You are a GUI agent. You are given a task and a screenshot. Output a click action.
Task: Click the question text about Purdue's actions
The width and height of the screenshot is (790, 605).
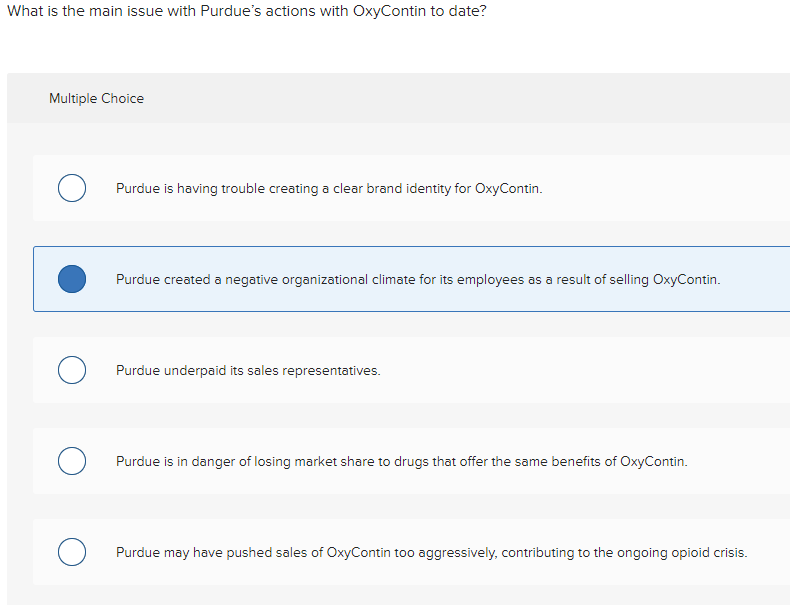pos(247,11)
